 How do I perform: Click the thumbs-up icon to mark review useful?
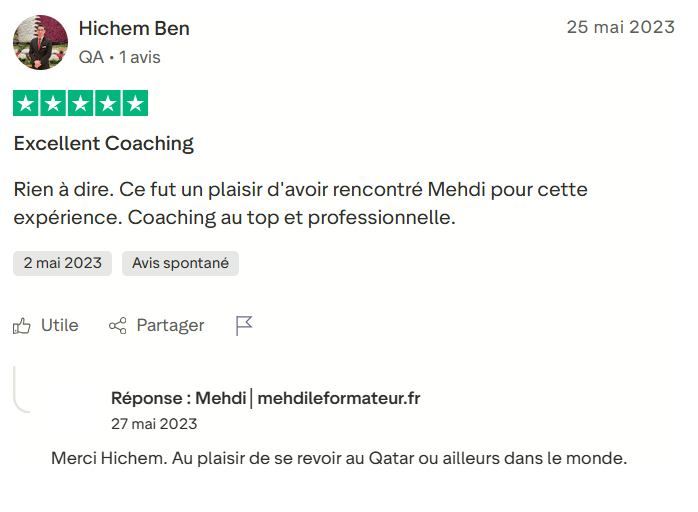pos(22,326)
